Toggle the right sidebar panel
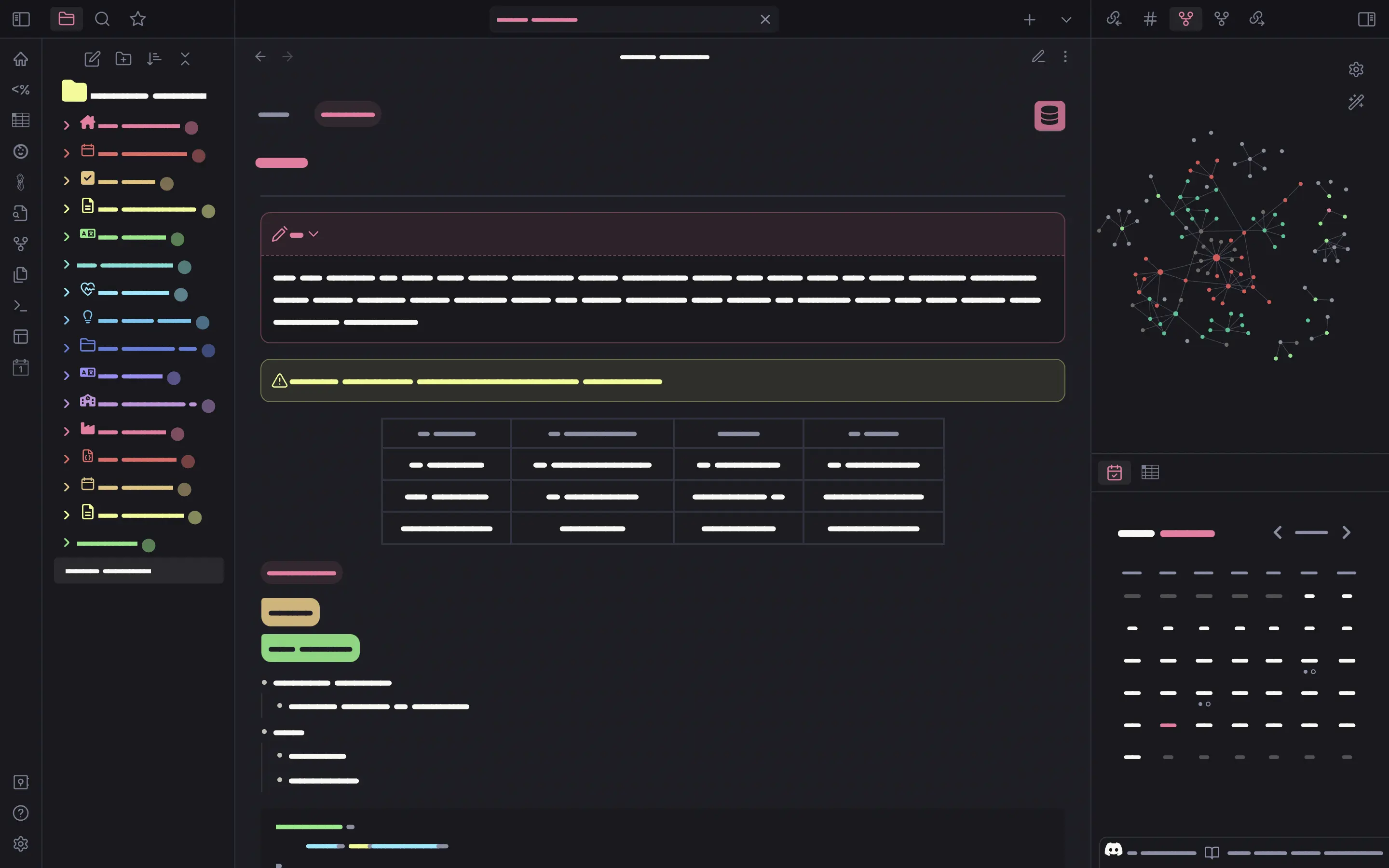Viewport: 1389px width, 868px height. [1366, 19]
